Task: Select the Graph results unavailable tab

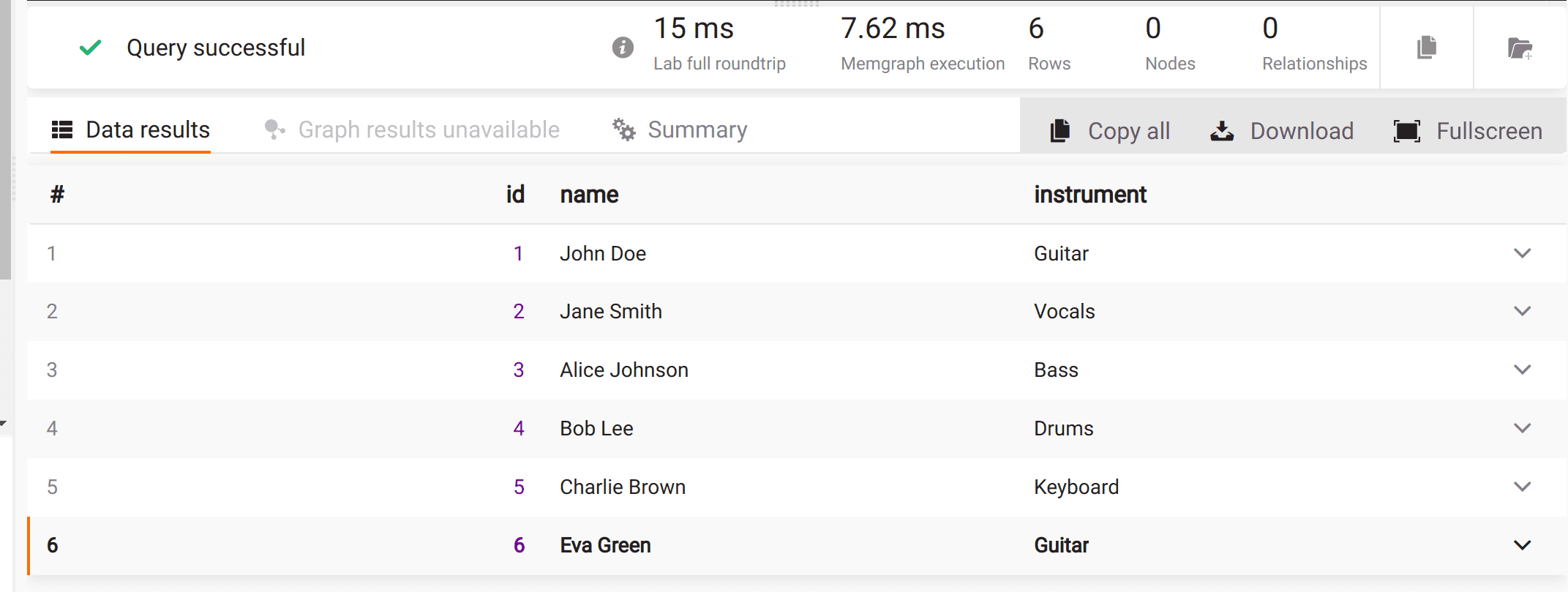Action: (x=412, y=130)
